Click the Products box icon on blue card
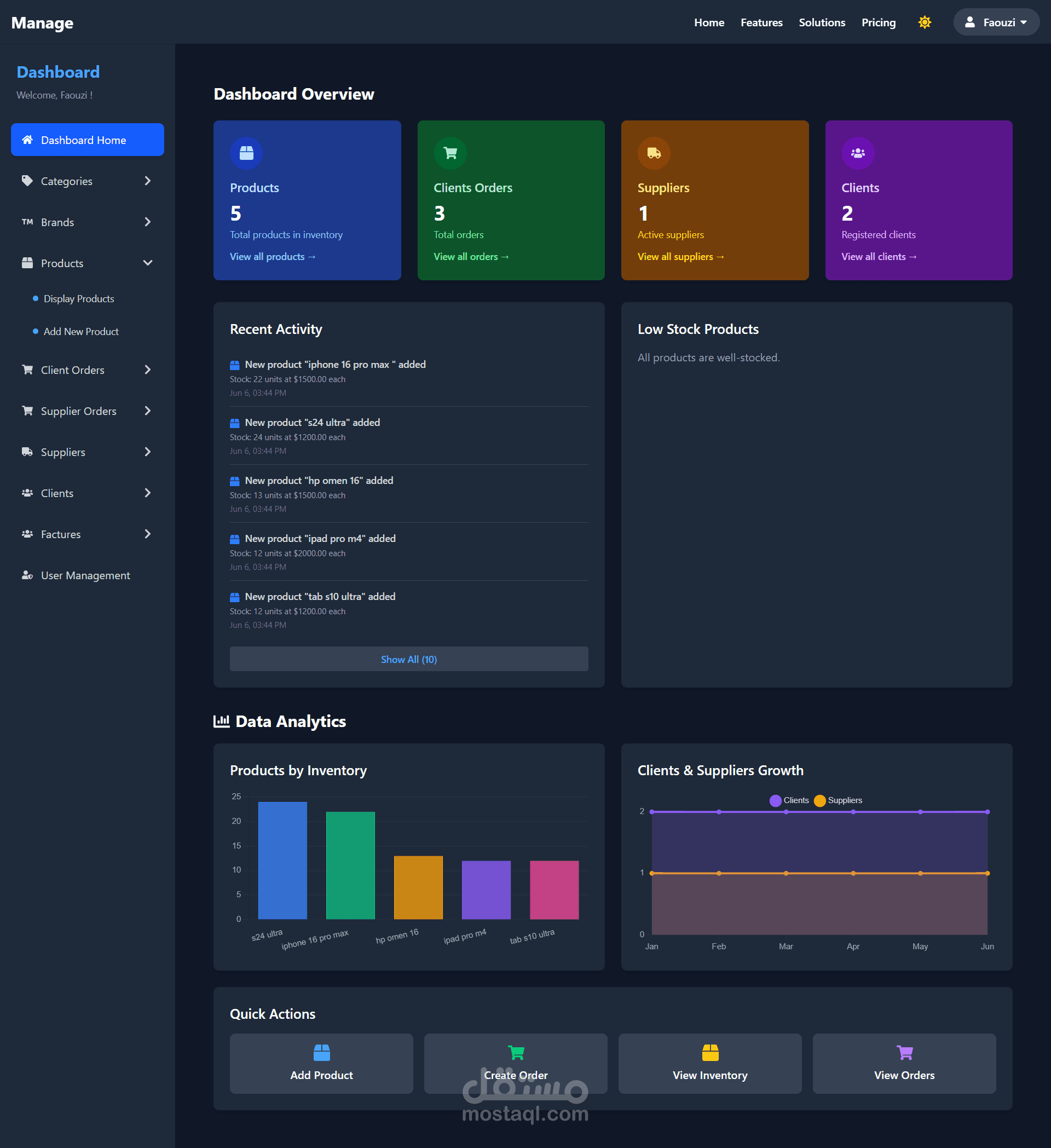Viewport: 1051px width, 1148px height. (x=246, y=153)
